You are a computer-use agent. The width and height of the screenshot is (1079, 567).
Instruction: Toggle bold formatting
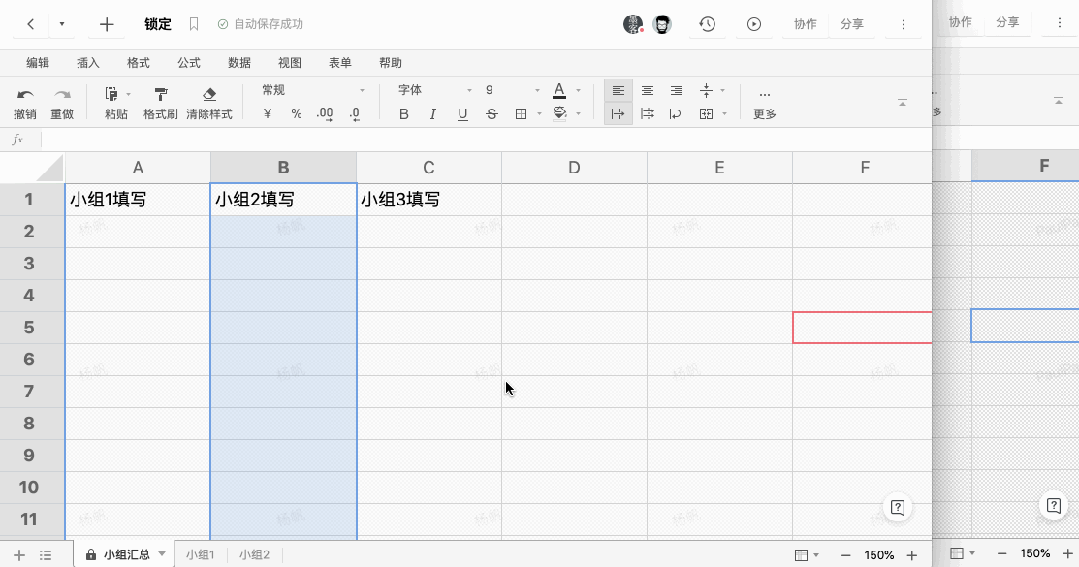(404, 114)
